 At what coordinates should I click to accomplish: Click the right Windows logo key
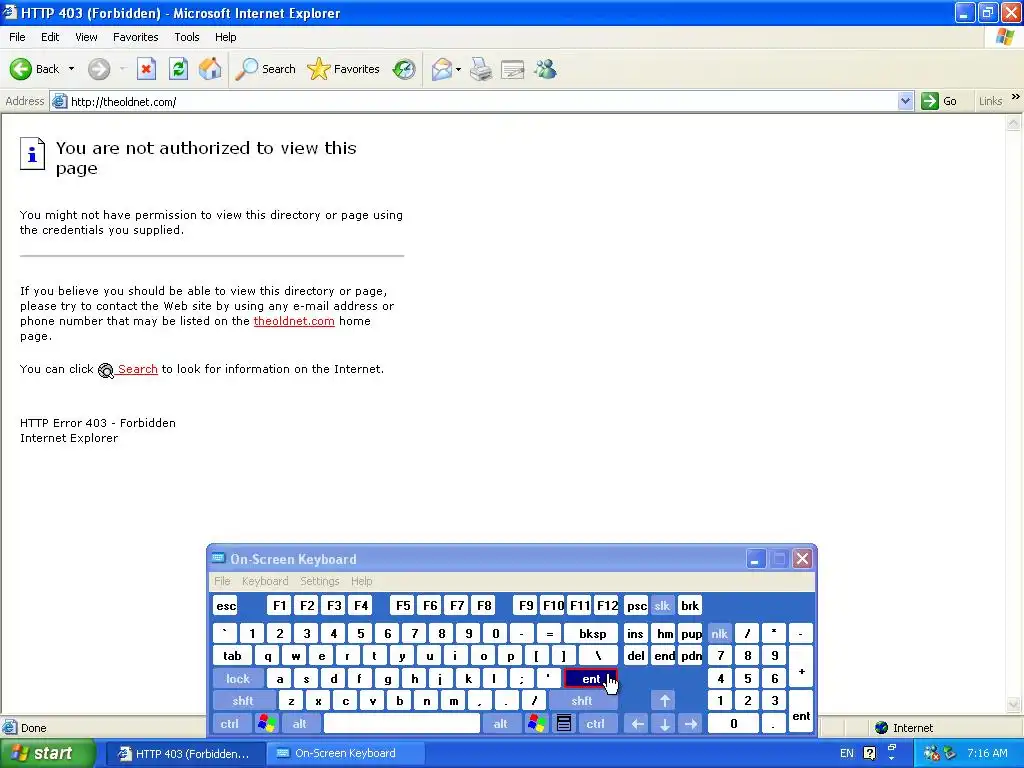(x=537, y=724)
